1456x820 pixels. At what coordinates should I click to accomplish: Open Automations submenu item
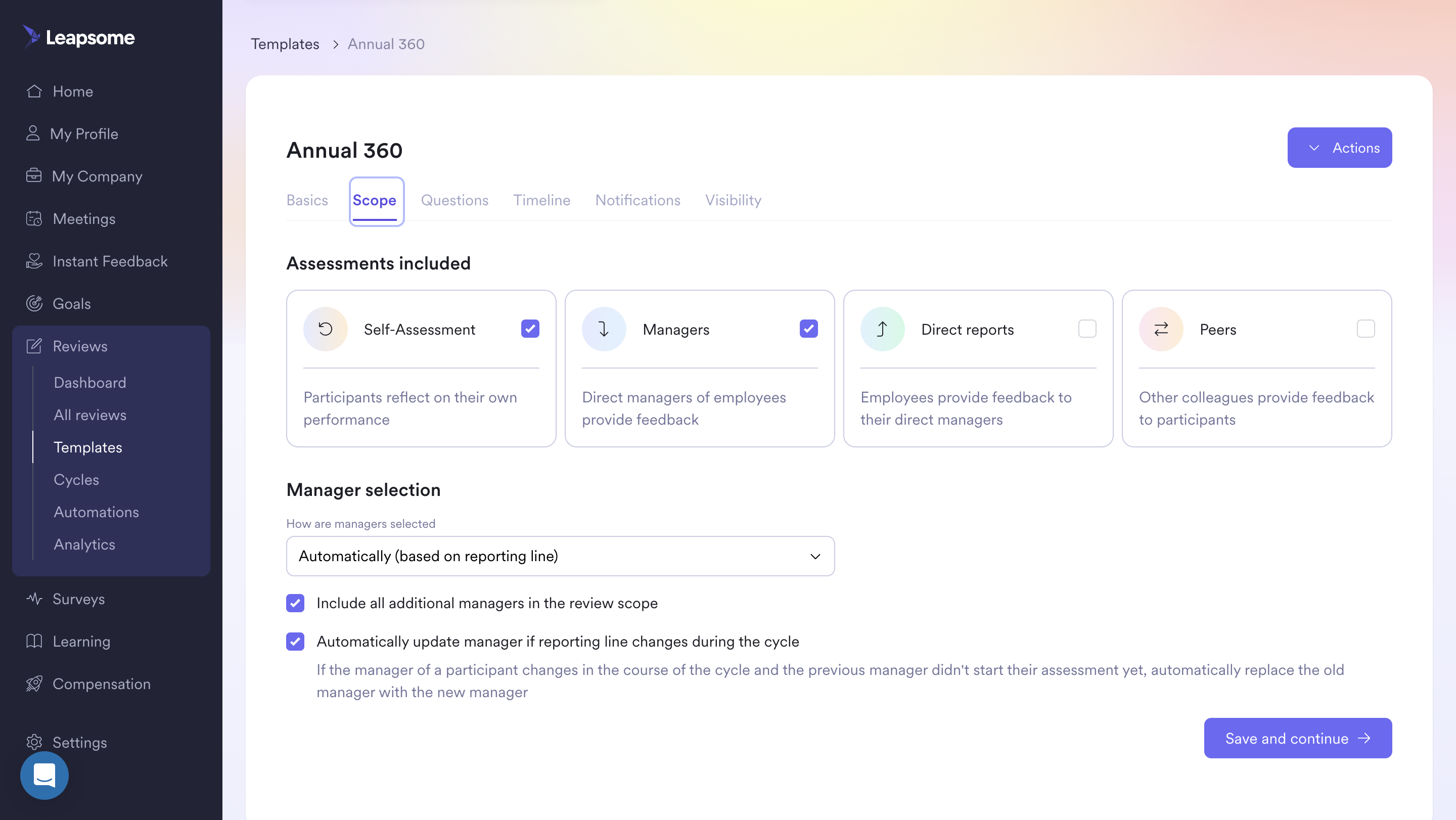[96, 512]
